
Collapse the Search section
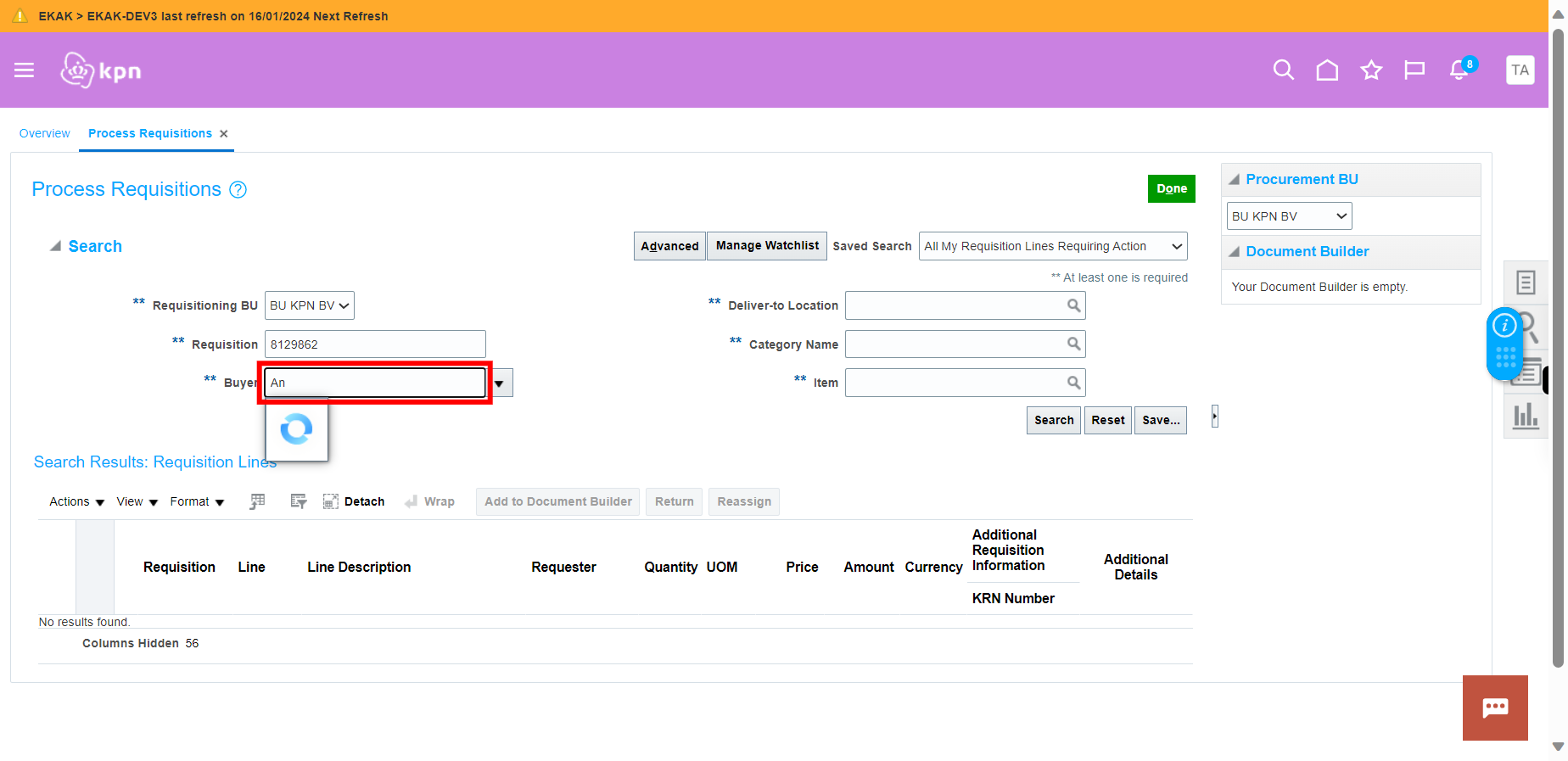point(55,246)
